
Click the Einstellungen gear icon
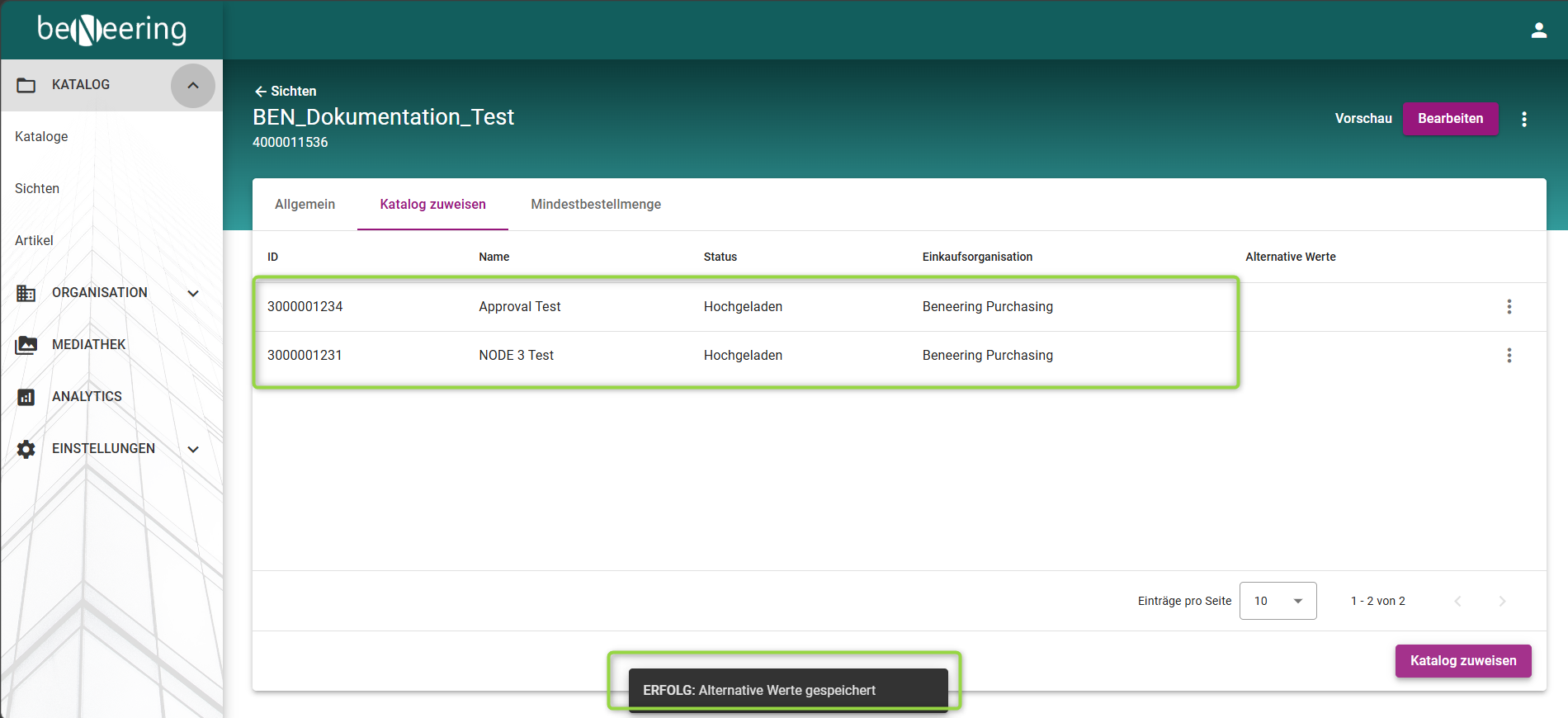click(26, 449)
